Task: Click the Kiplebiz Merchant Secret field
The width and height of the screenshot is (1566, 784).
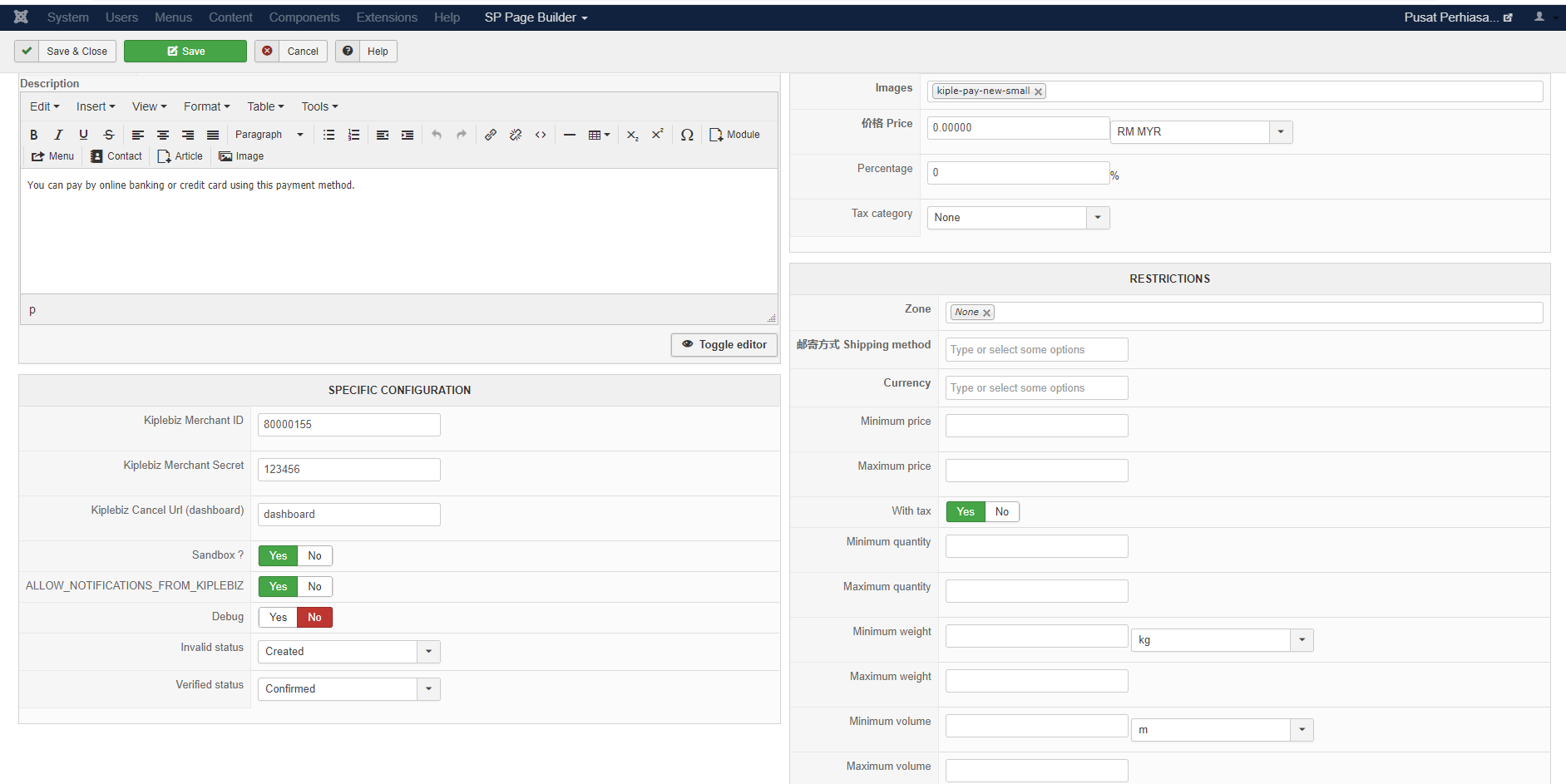Action: pyautogui.click(x=349, y=470)
